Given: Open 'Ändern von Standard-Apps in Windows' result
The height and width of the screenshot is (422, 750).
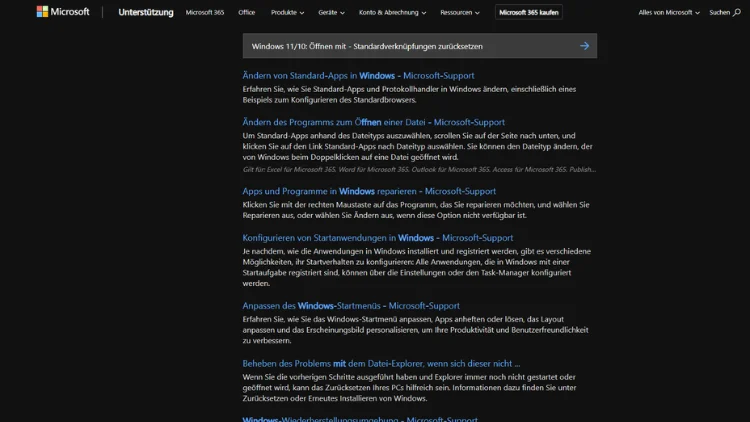Looking at the screenshot, I should click(358, 76).
